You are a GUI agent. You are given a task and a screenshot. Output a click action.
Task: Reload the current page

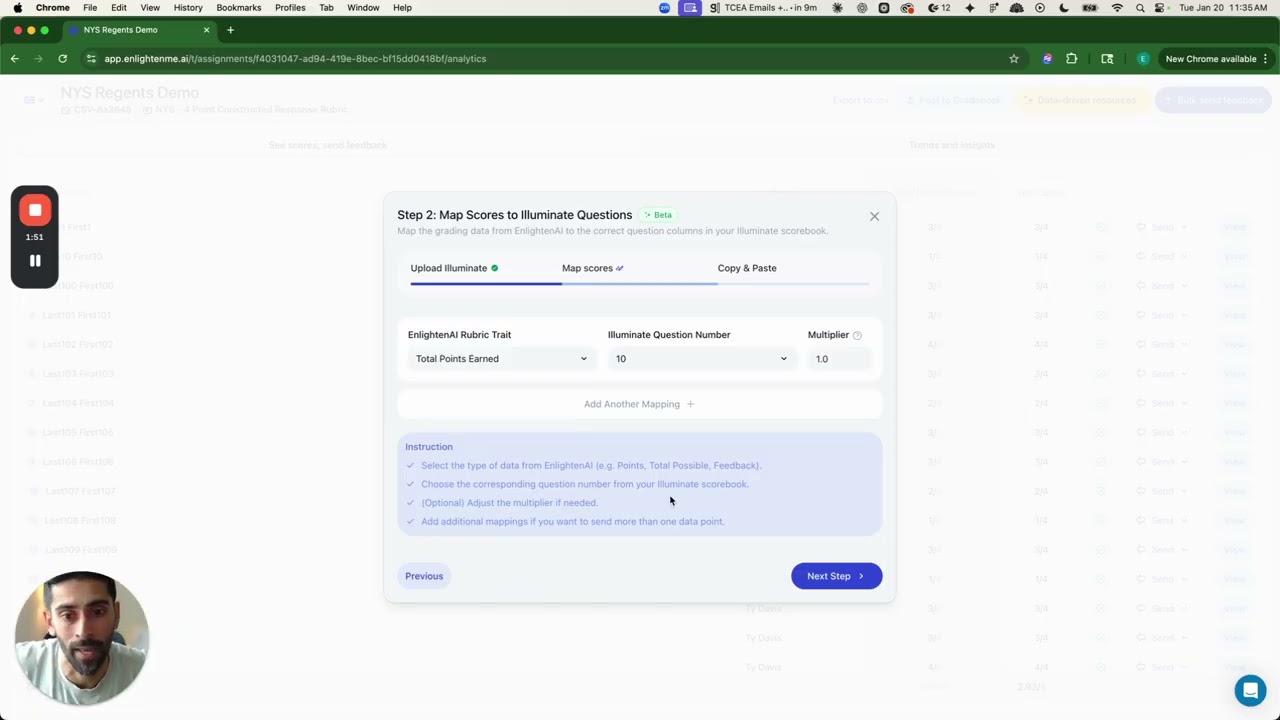(x=62, y=59)
